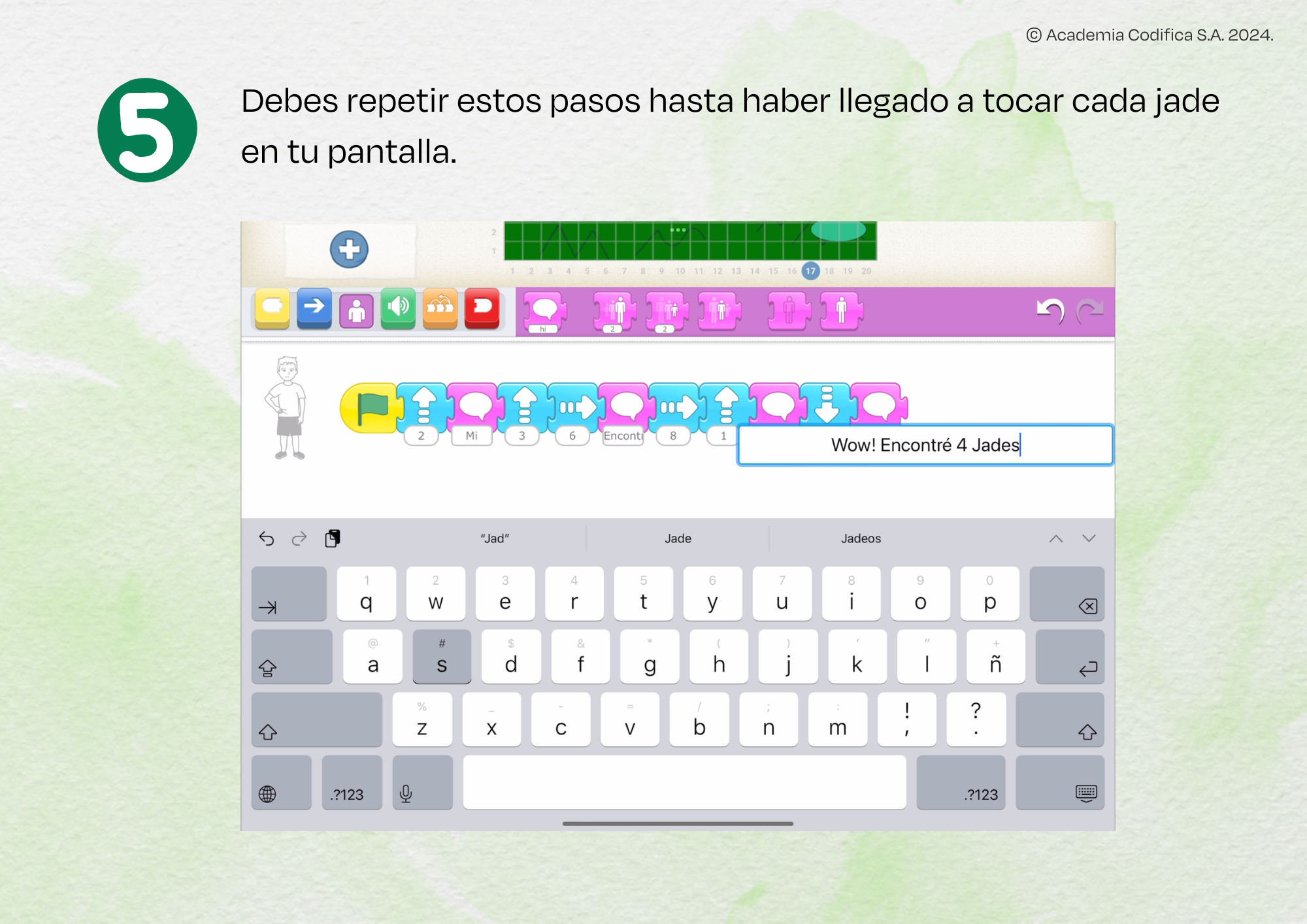Tap the space bar

tap(685, 782)
